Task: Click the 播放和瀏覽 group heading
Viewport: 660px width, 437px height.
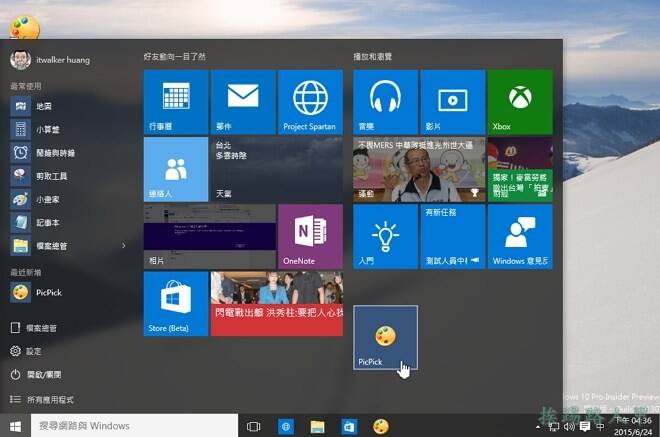Action: point(373,56)
